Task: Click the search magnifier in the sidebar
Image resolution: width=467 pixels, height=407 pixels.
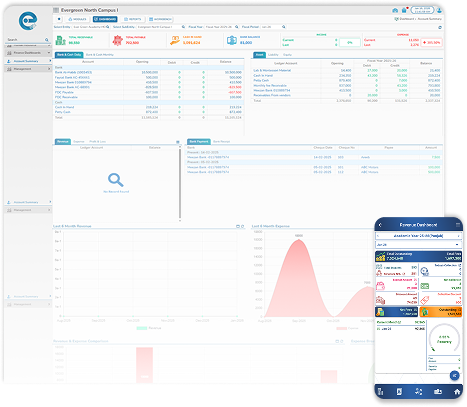Action: [47, 40]
